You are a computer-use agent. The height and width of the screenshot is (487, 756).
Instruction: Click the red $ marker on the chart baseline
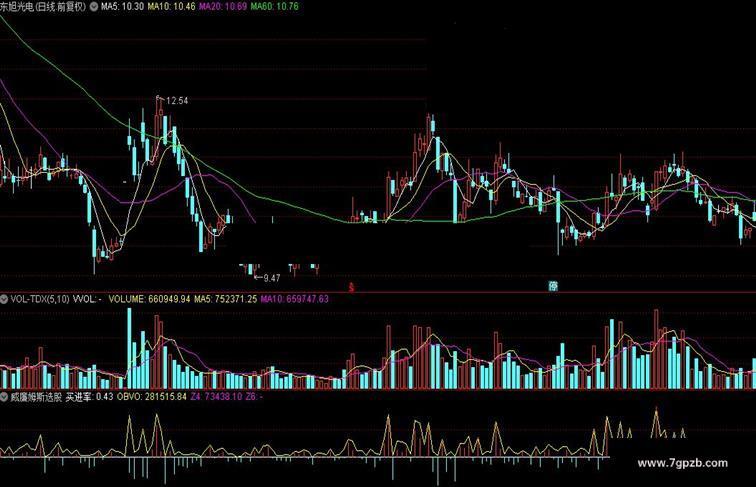[351, 287]
